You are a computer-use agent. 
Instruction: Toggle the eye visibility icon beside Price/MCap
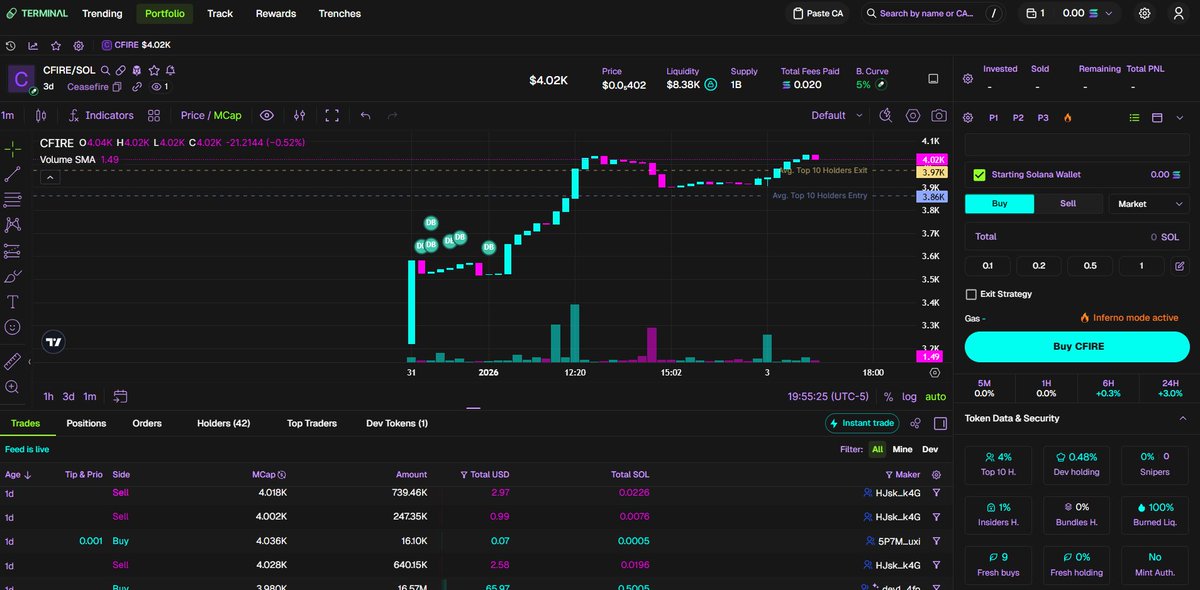coord(267,115)
